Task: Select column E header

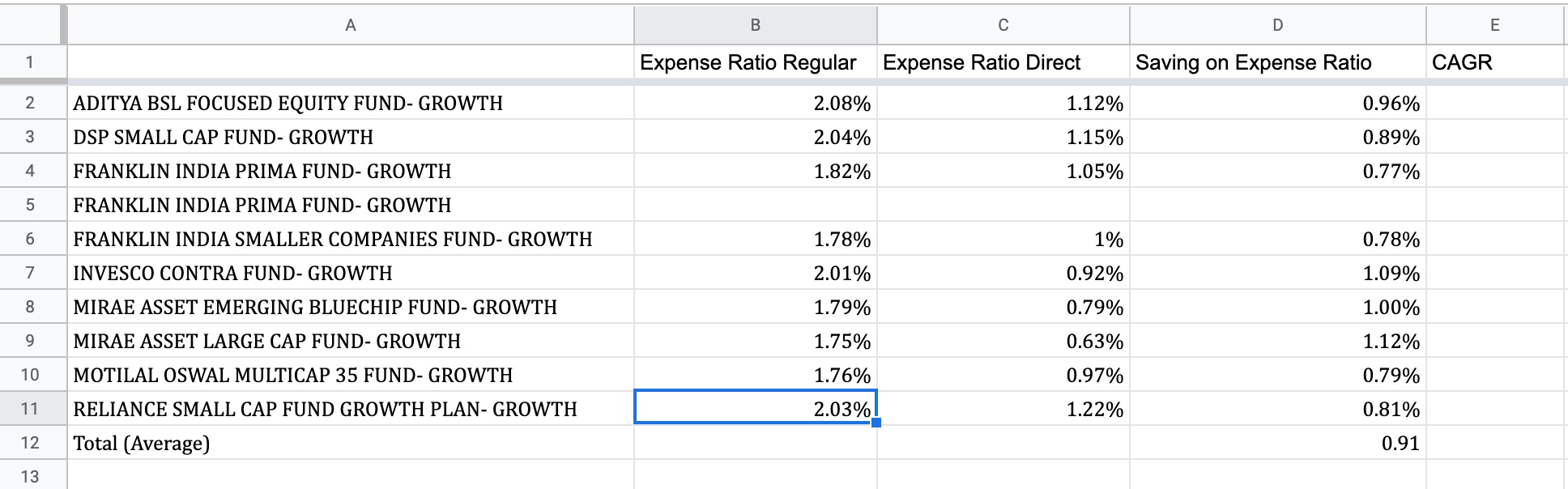Action: [1494, 25]
